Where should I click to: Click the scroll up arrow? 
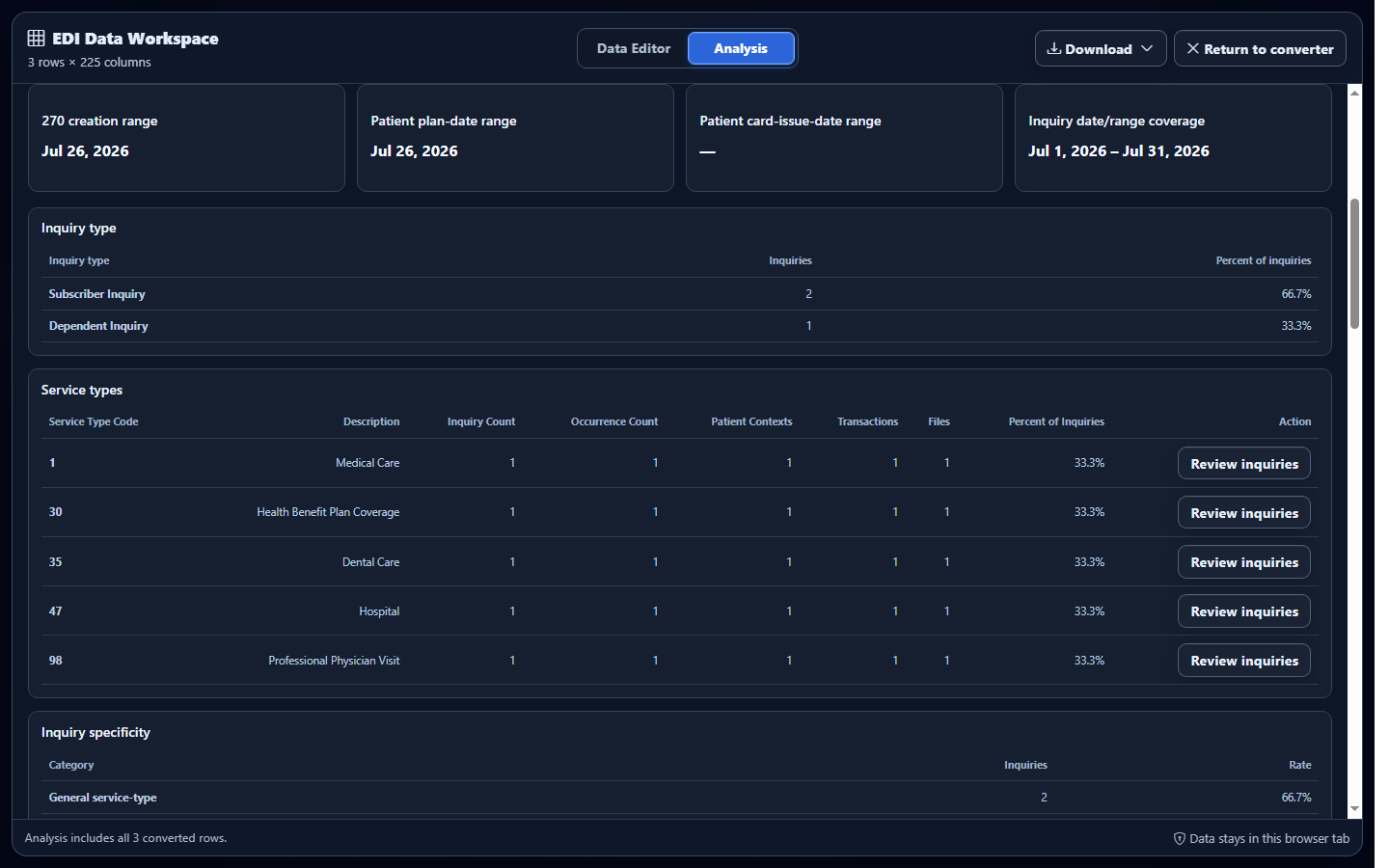[1355, 93]
